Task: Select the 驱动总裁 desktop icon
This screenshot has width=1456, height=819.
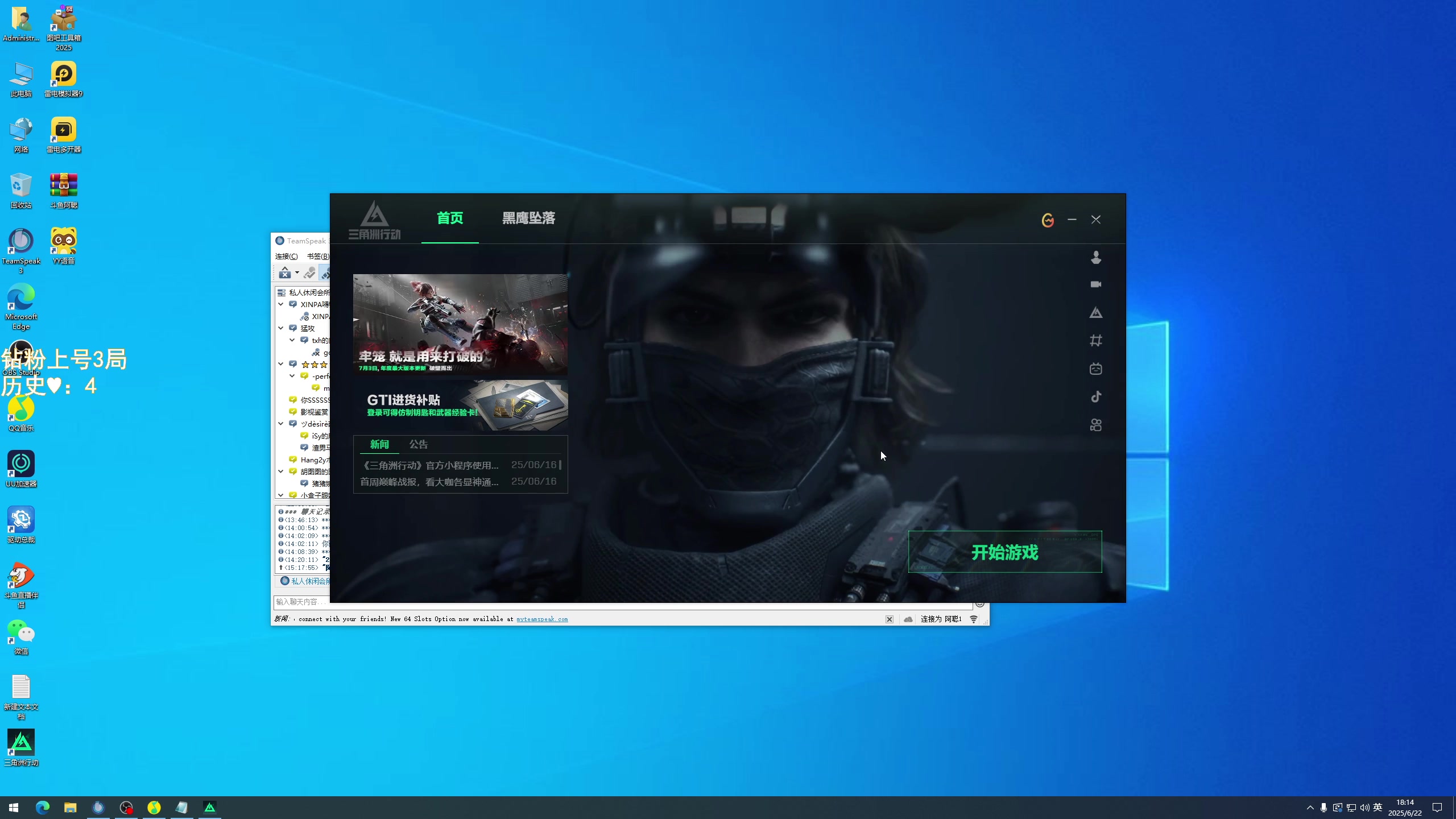Action: (21, 526)
